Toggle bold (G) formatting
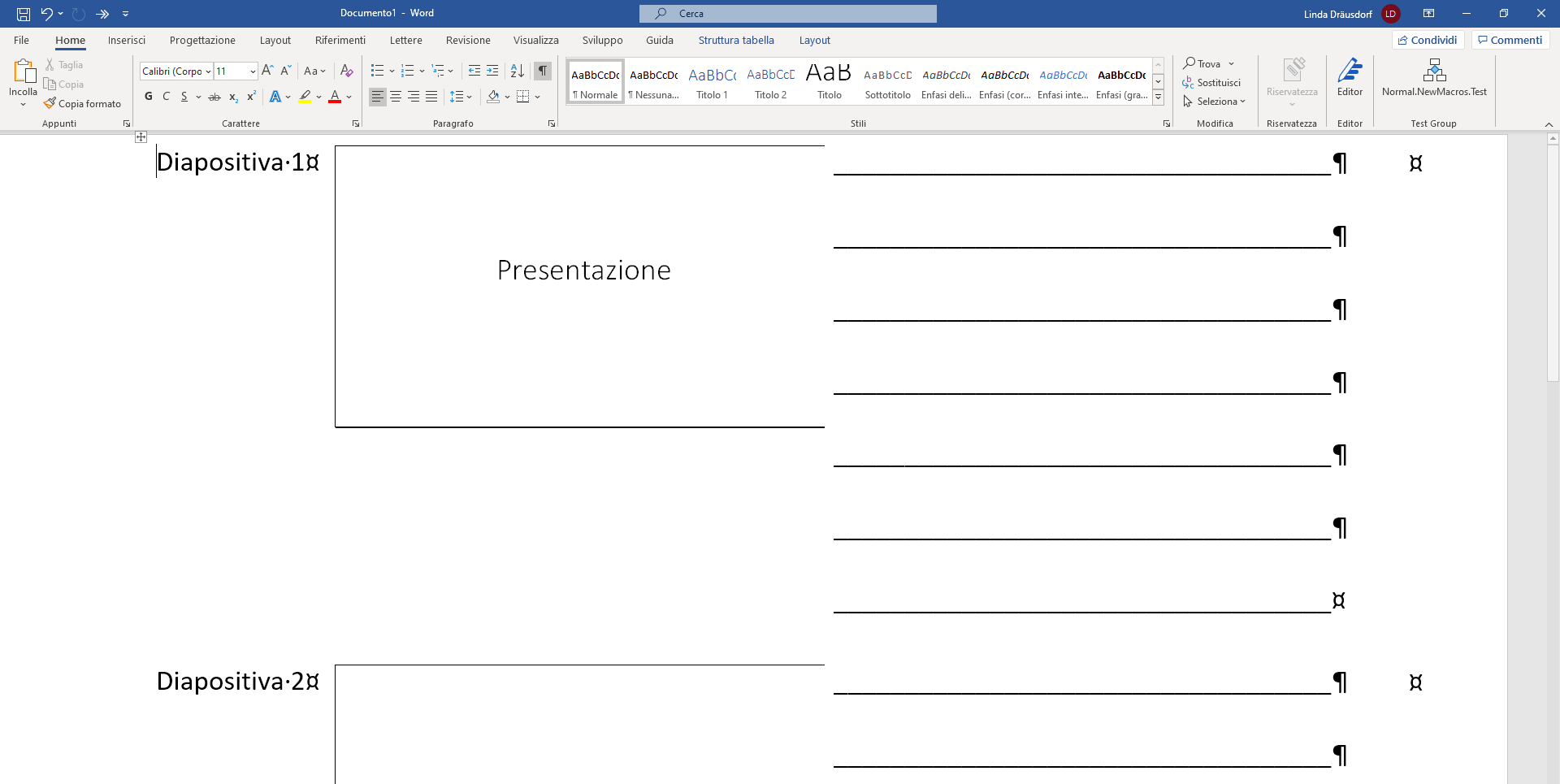Image resolution: width=1560 pixels, height=784 pixels. (x=149, y=97)
